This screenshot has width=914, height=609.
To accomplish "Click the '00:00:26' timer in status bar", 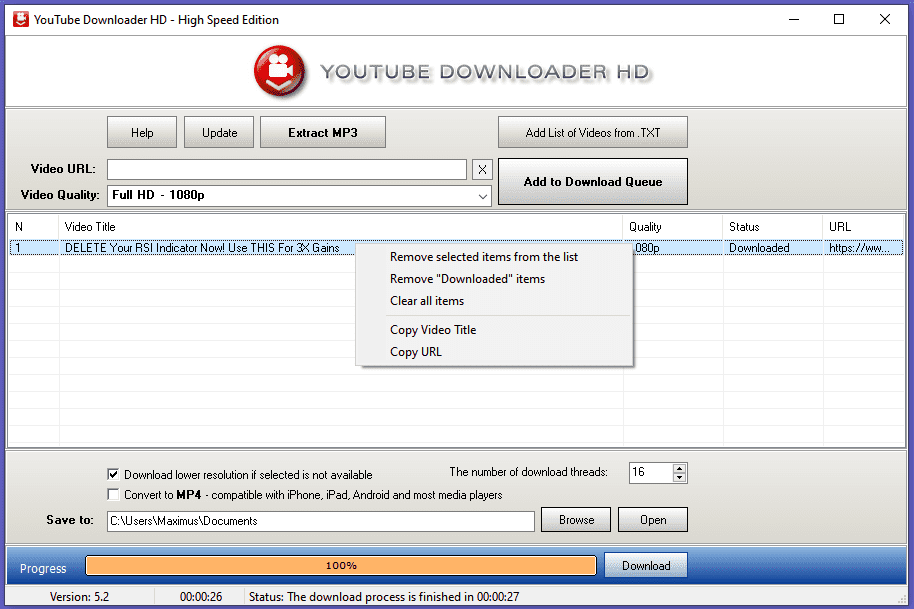I will 201,597.
